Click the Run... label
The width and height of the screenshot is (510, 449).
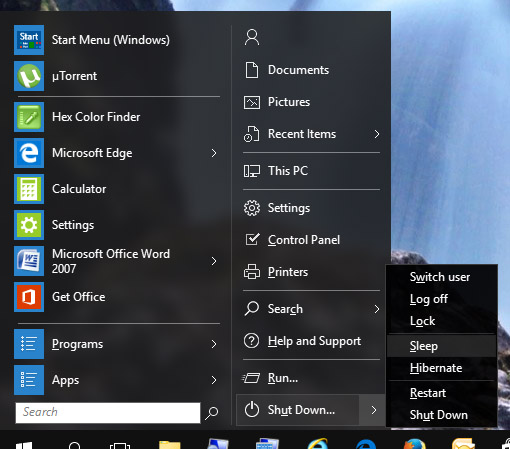(x=283, y=378)
